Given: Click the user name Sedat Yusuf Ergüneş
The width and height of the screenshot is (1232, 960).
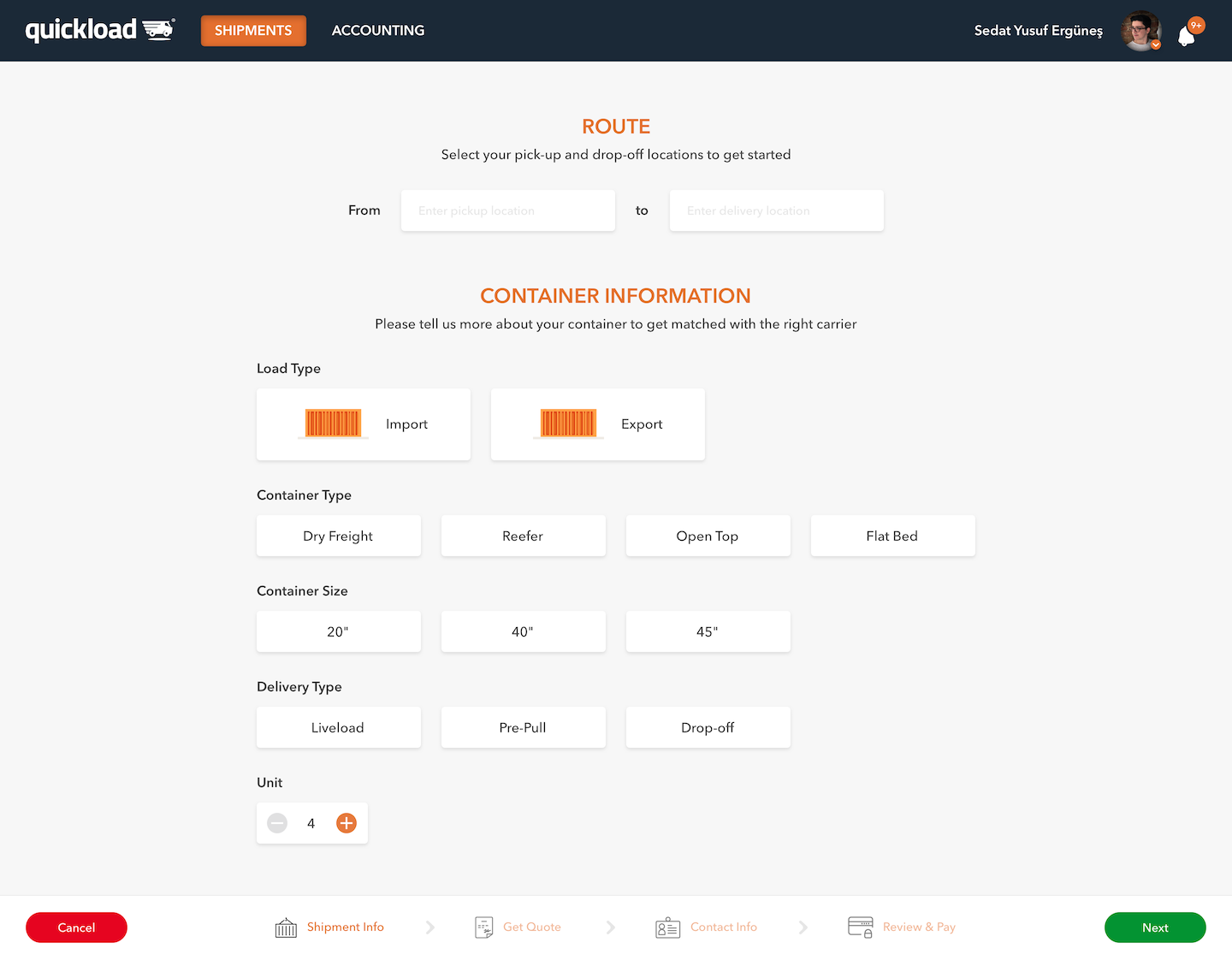Looking at the screenshot, I should coord(1039,31).
